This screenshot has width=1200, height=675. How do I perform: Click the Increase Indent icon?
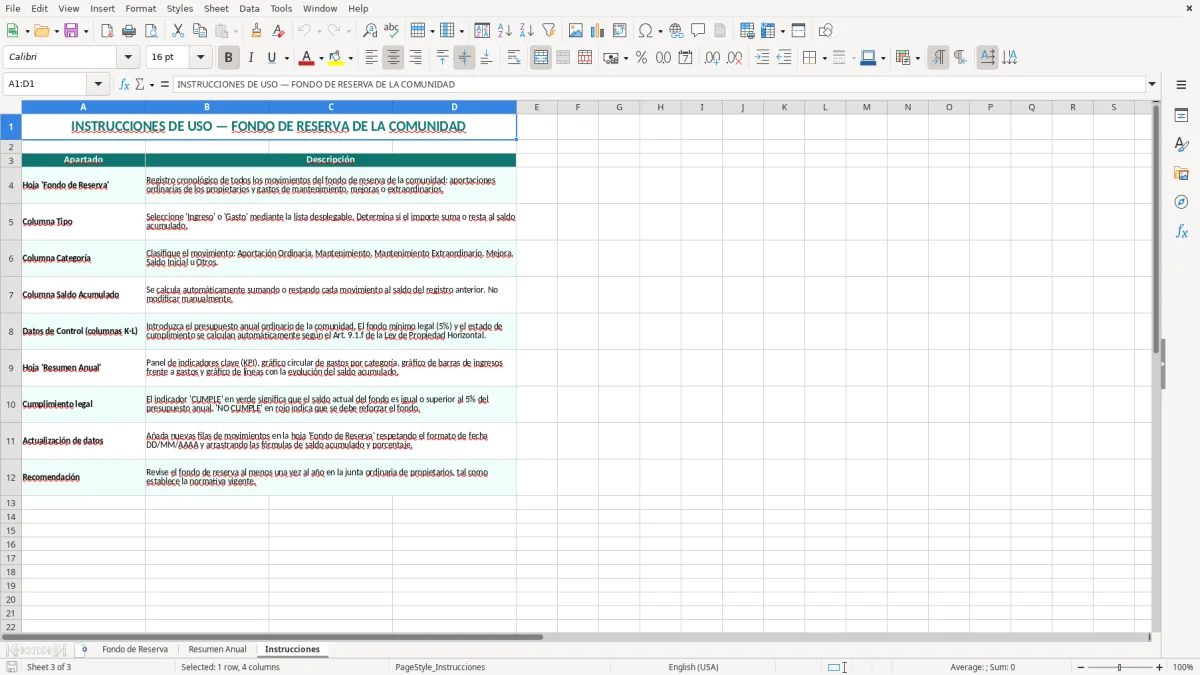pyautogui.click(x=762, y=58)
